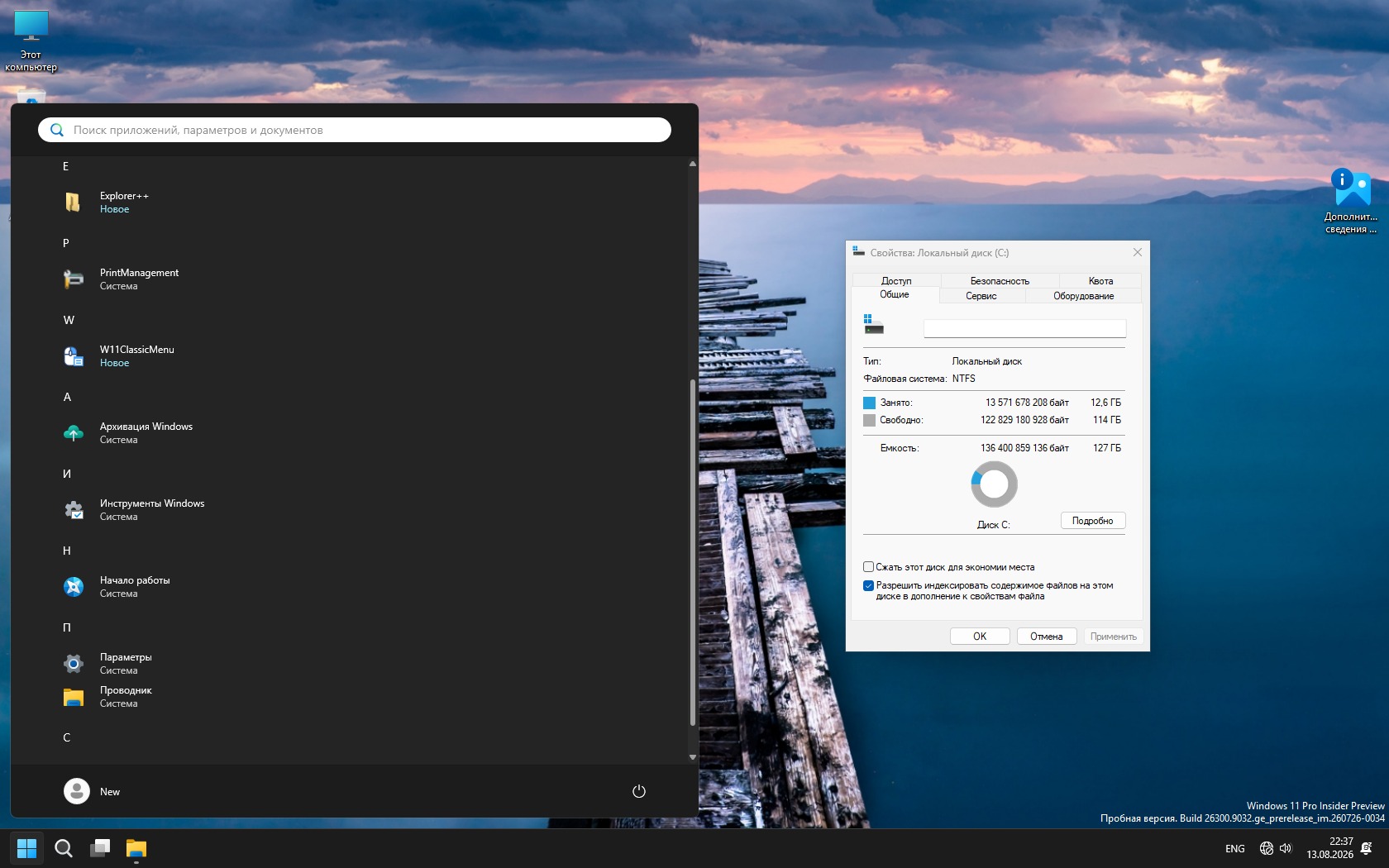Viewport: 1389px width, 868px height.
Task: Click the app list scroll up arrow
Action: click(693, 164)
